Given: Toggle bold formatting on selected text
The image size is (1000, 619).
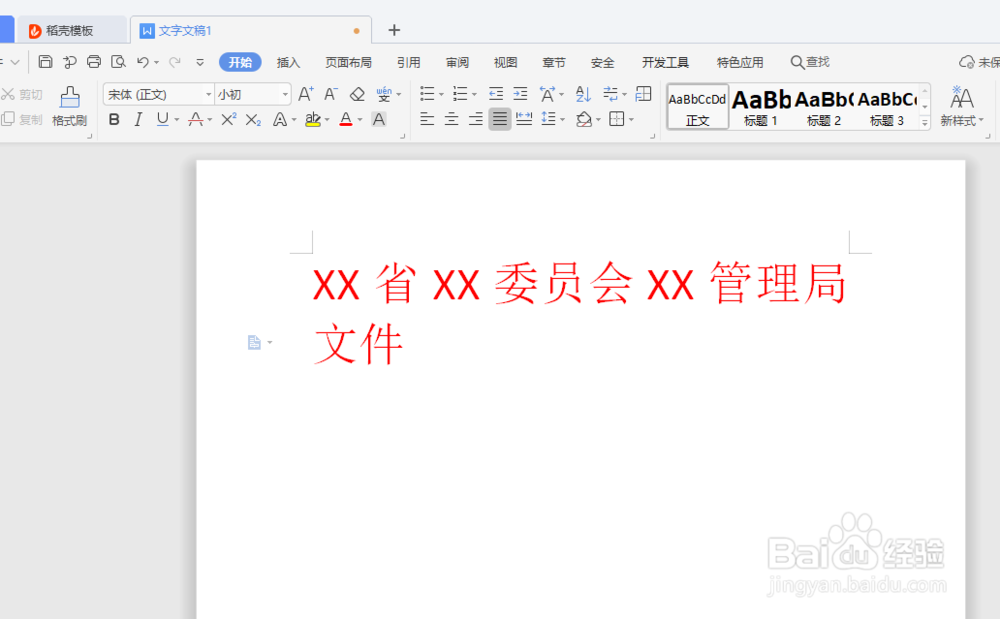Looking at the screenshot, I should 113,118.
